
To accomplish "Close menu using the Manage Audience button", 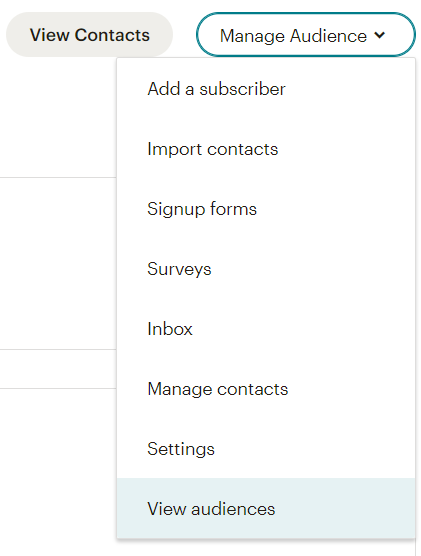I will (x=305, y=35).
